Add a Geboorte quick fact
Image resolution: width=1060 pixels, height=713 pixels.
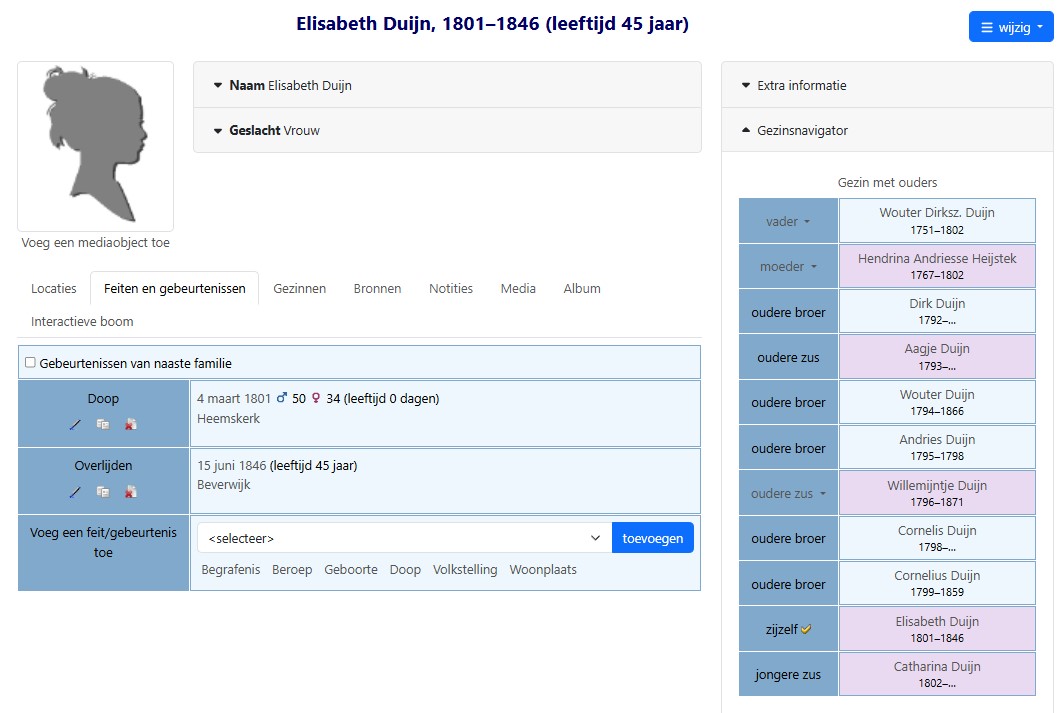pos(351,570)
